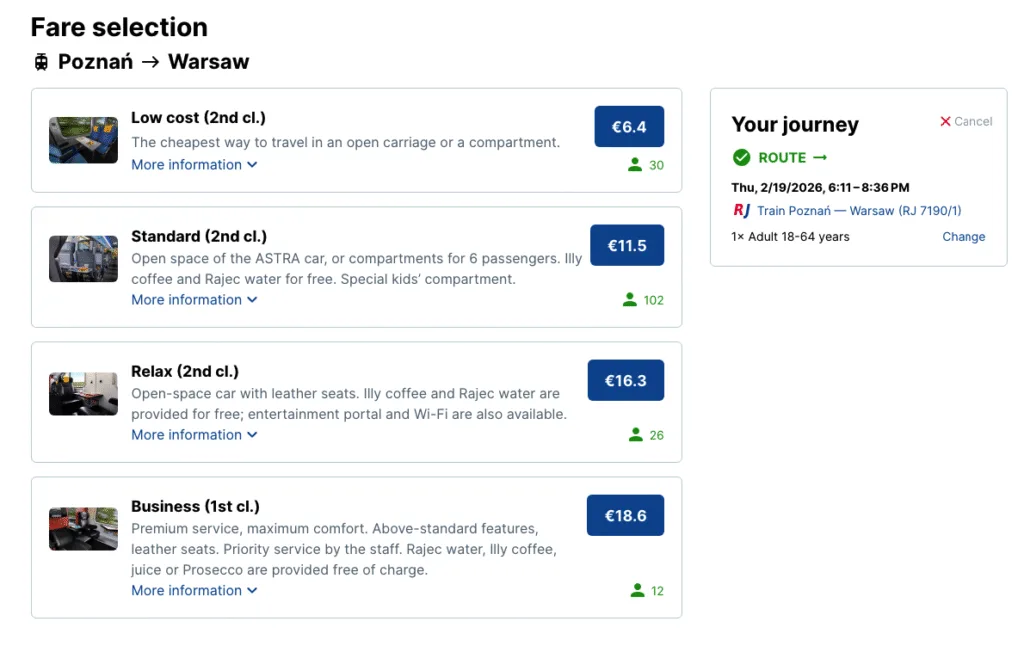Click the RJ carrier logo icon
The image size is (1024, 646).
(741, 210)
